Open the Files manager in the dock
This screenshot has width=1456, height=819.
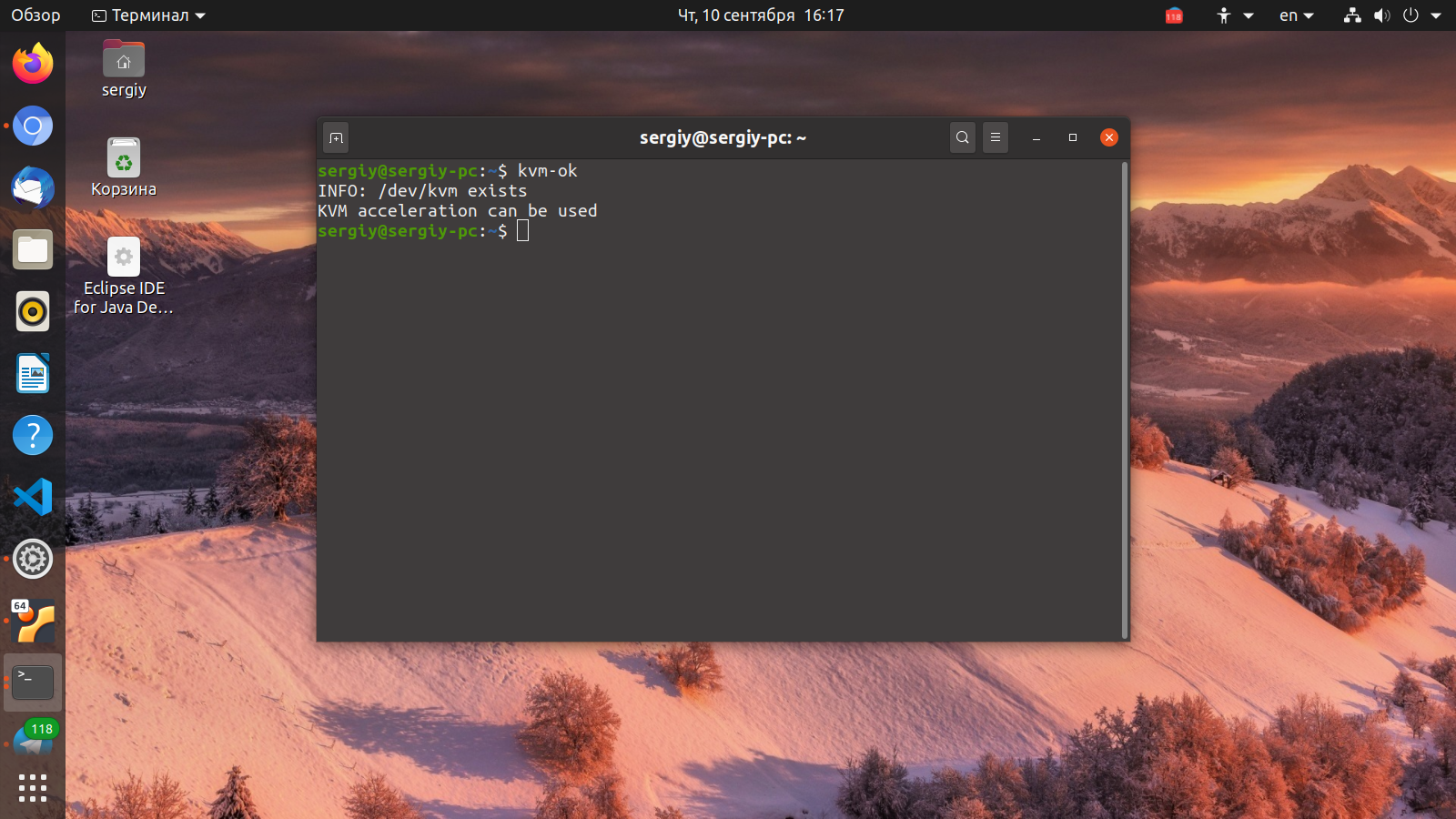click(33, 249)
